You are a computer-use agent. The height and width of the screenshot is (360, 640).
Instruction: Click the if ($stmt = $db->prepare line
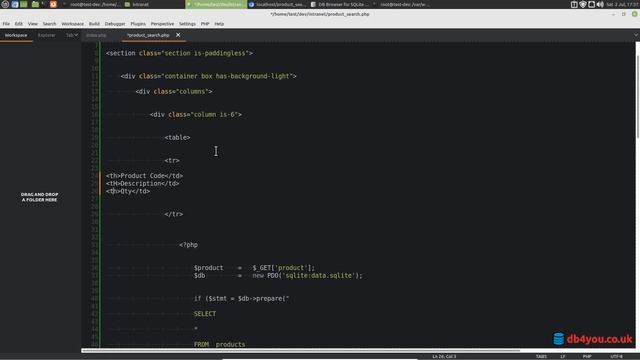click(241, 298)
